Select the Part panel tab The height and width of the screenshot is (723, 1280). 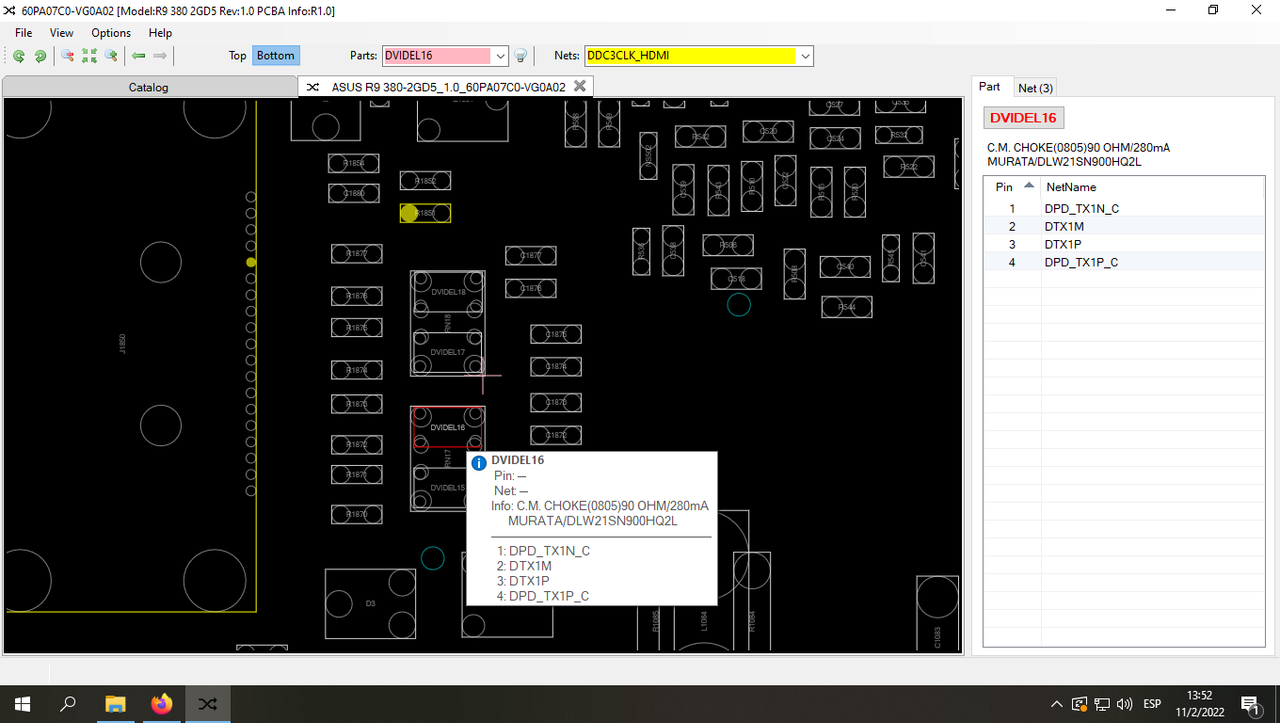click(x=989, y=87)
